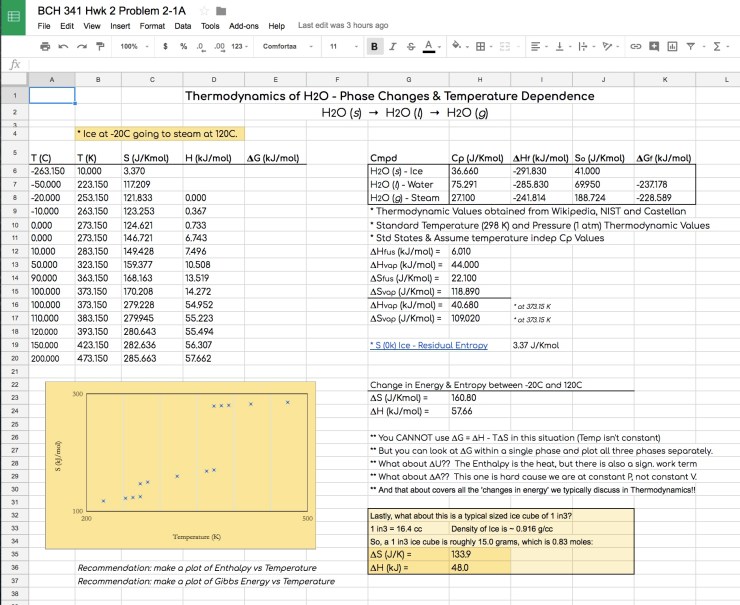Open the View menu
Screen dimensions: 740x605
(x=92, y=26)
